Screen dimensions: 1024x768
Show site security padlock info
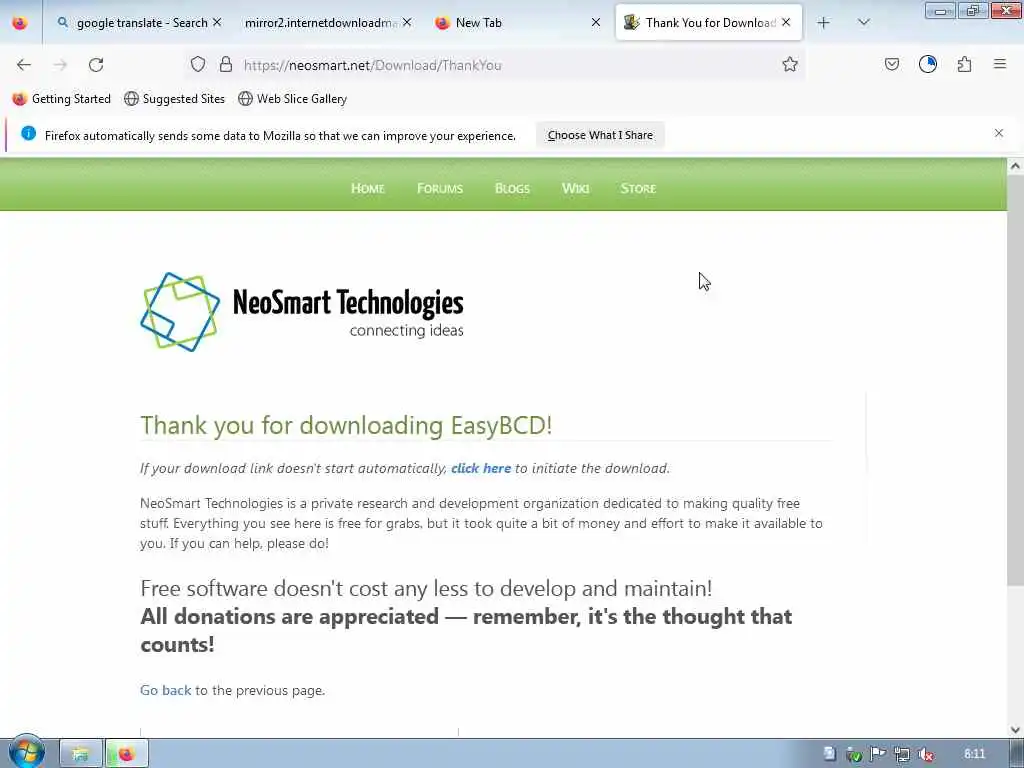tap(226, 64)
